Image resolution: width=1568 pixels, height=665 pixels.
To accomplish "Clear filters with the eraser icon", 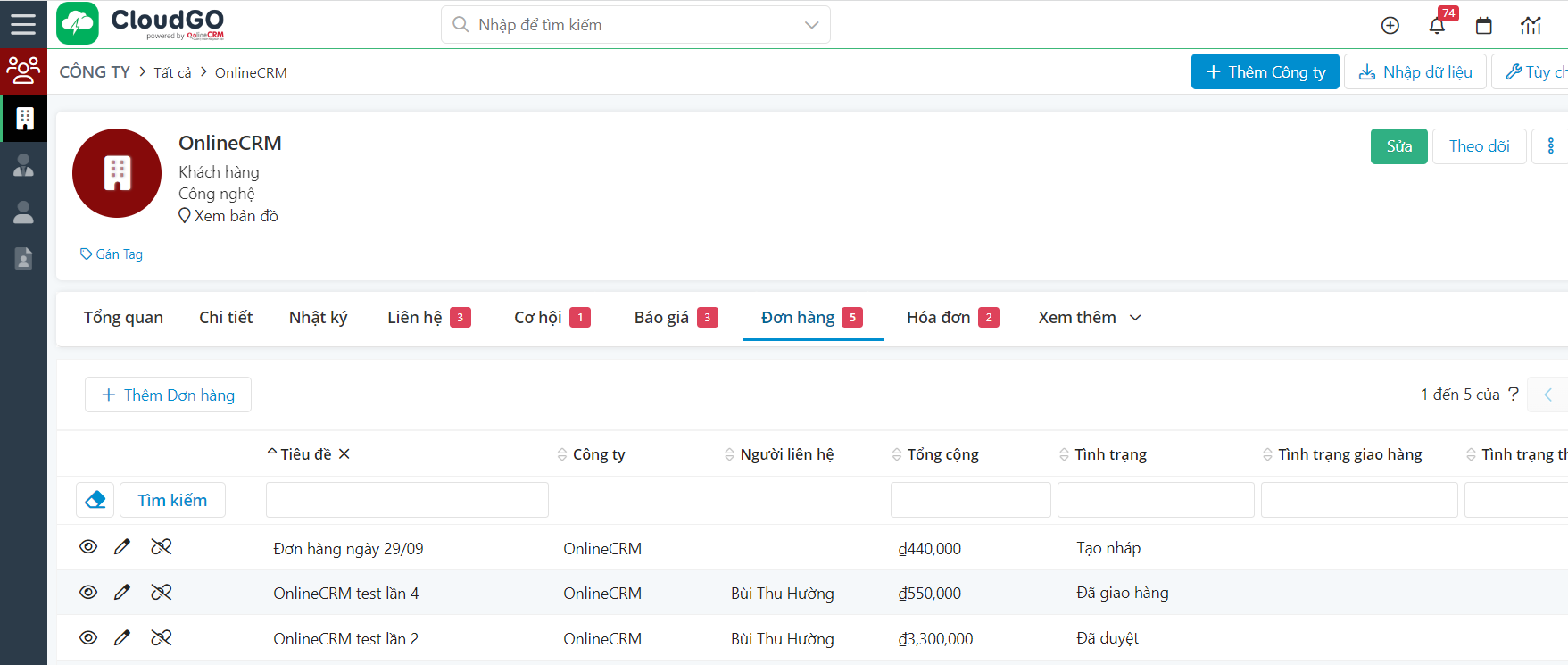I will click(x=95, y=500).
